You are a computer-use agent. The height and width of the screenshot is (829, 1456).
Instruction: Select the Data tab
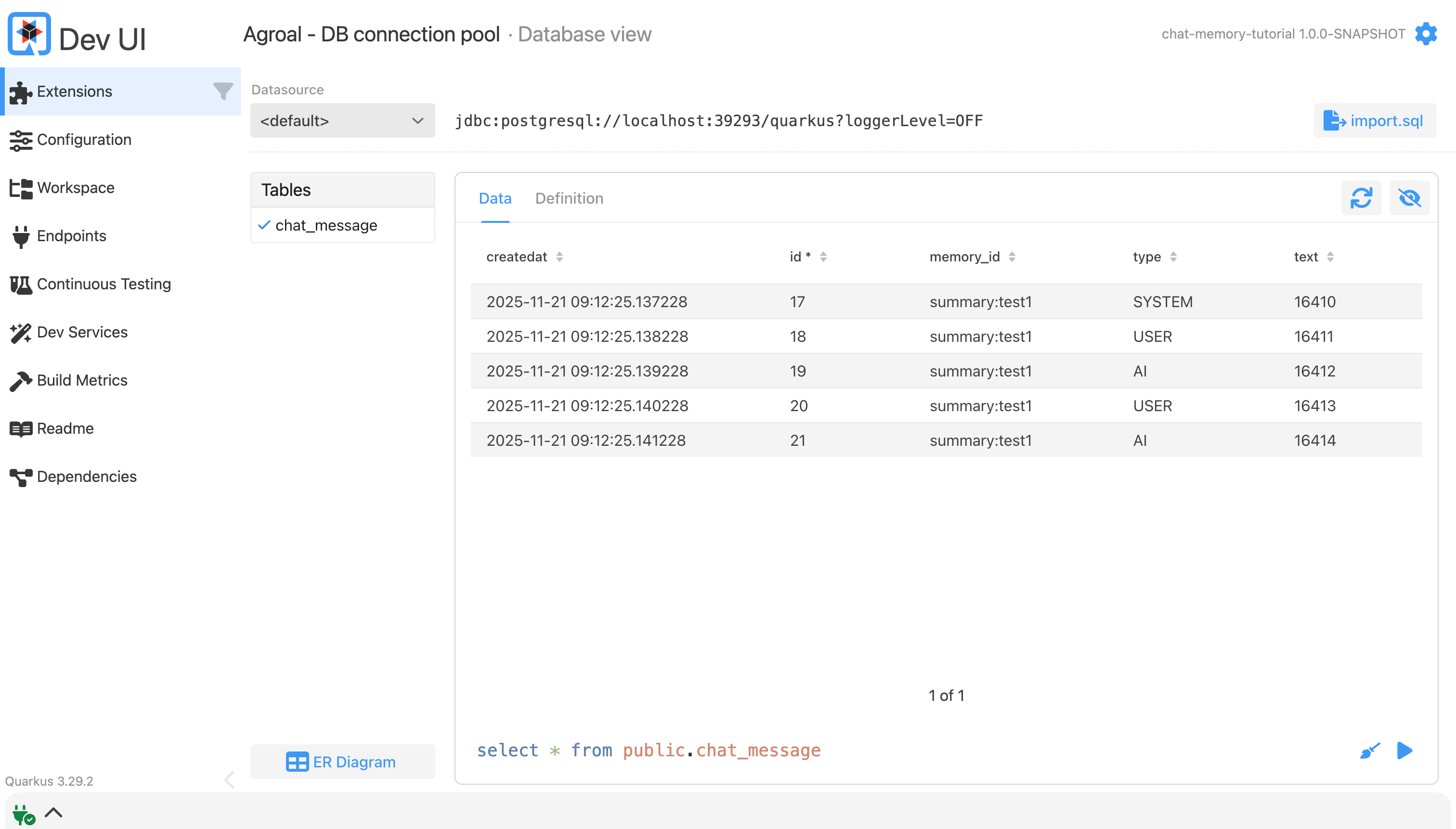pos(495,198)
